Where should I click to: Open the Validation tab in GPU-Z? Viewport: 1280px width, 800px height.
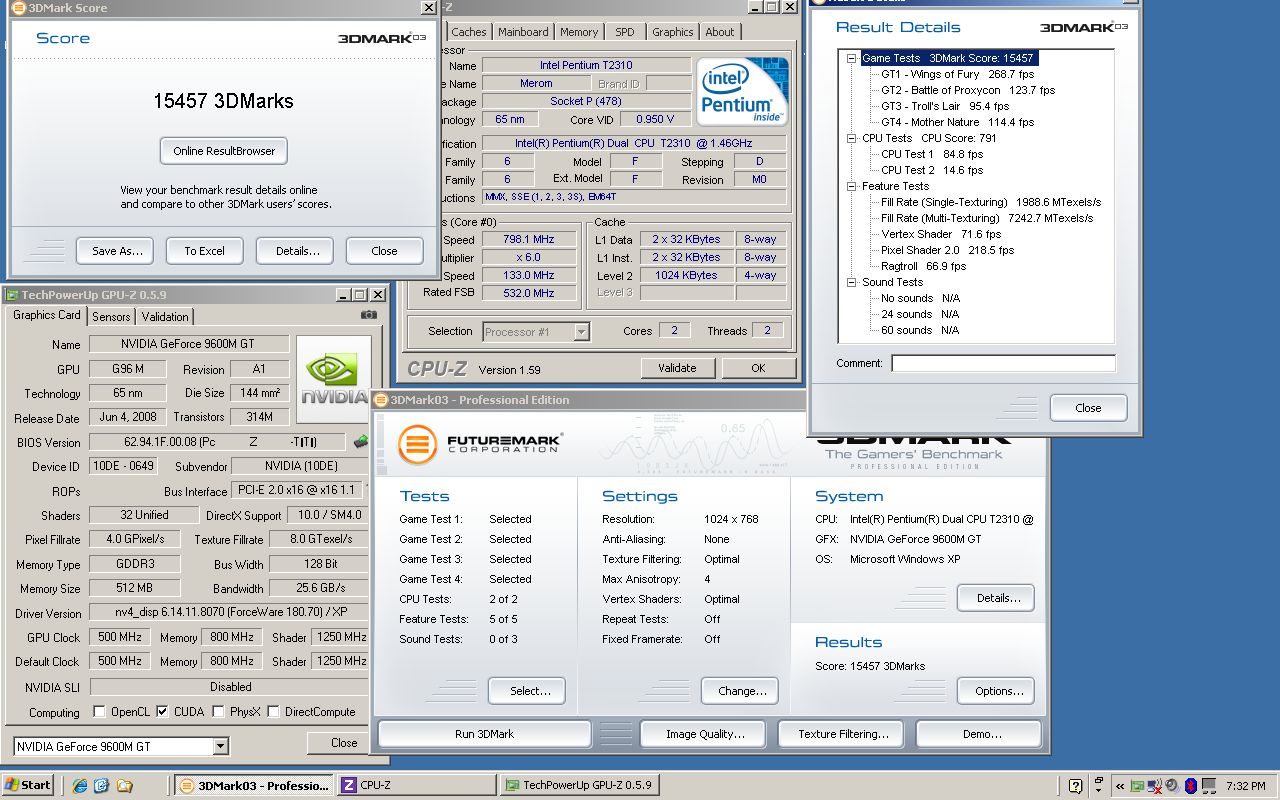pyautogui.click(x=165, y=316)
